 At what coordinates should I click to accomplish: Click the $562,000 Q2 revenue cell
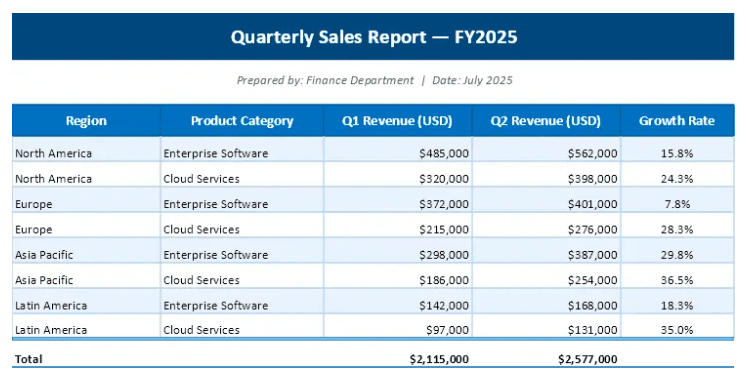click(x=546, y=153)
